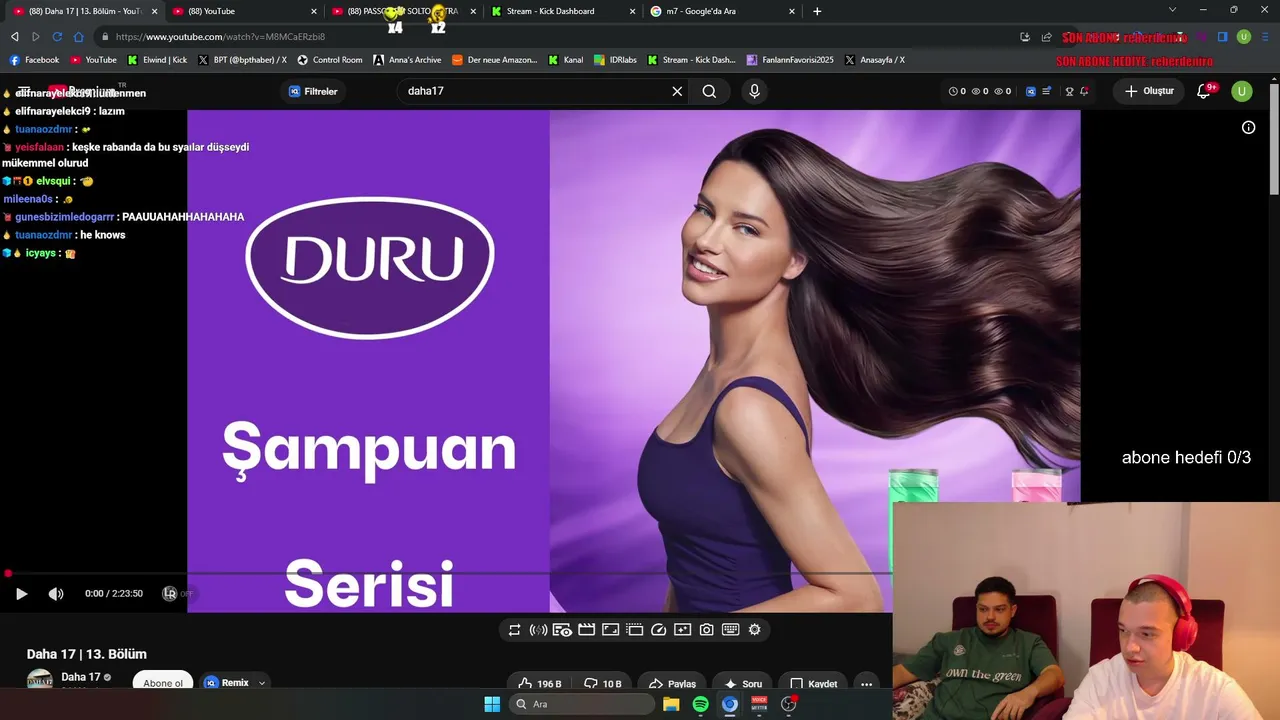Dislike the video showing 10 B

[x=603, y=684]
